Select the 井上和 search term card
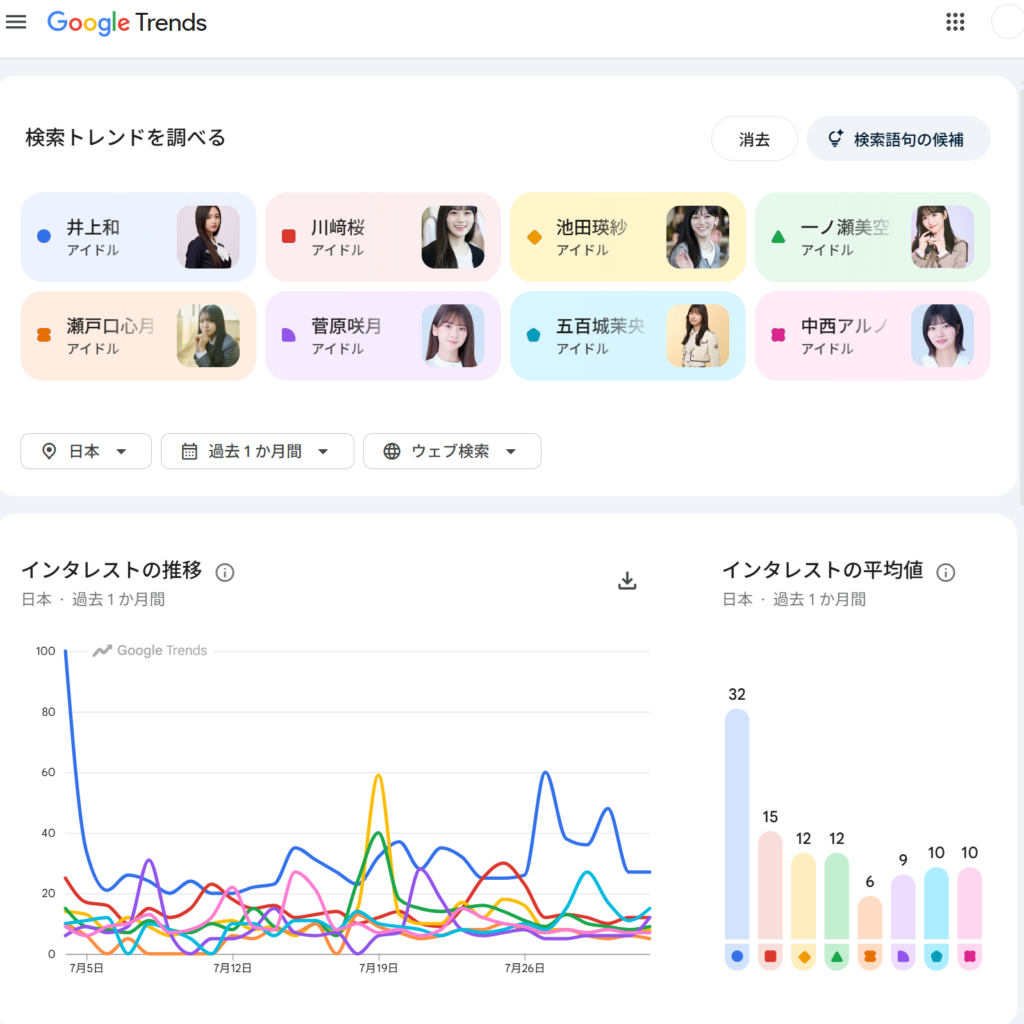1024x1024 pixels. click(138, 237)
